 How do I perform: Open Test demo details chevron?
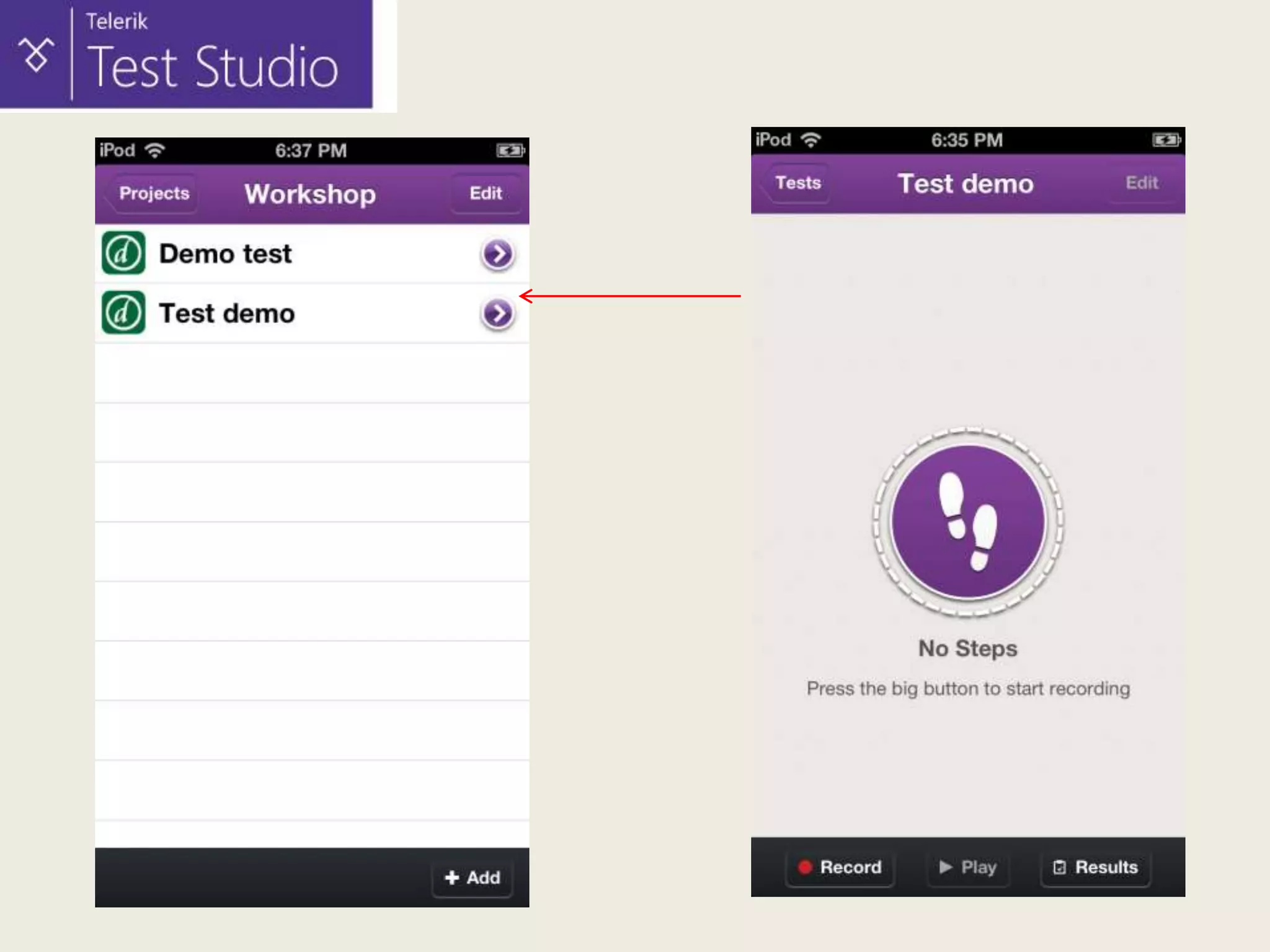point(498,314)
